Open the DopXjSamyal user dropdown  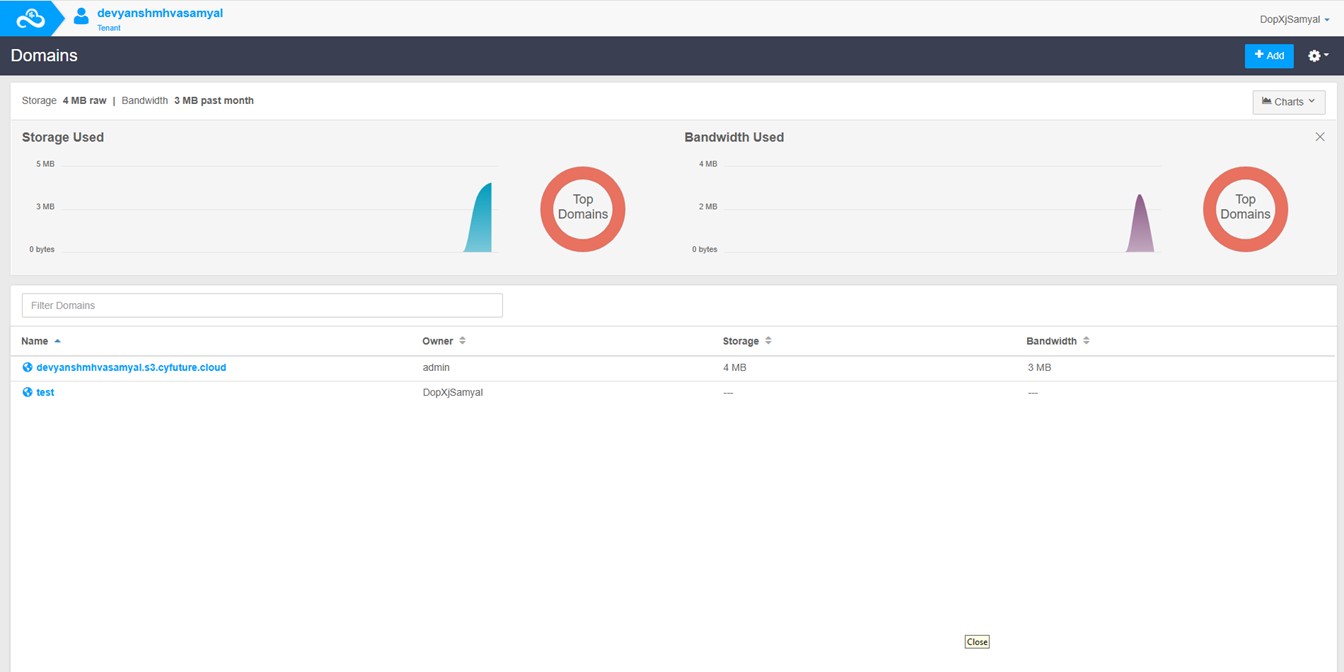[1294, 19]
